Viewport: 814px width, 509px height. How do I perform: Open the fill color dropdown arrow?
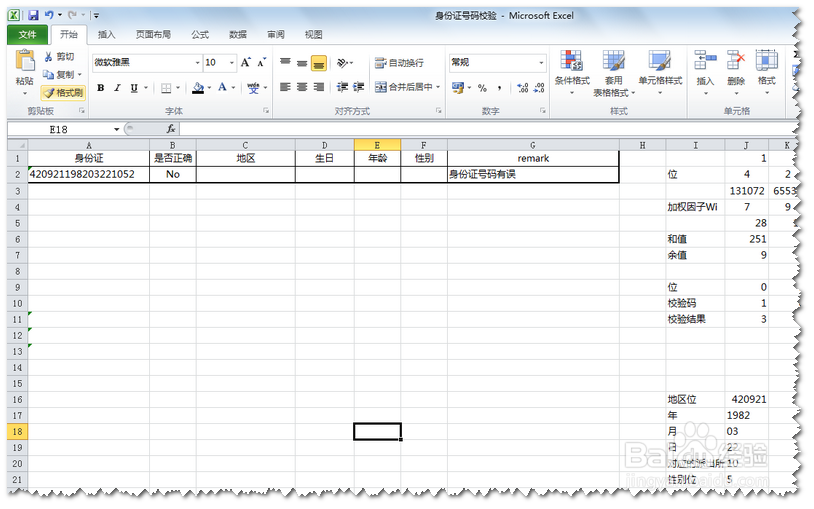[209, 88]
